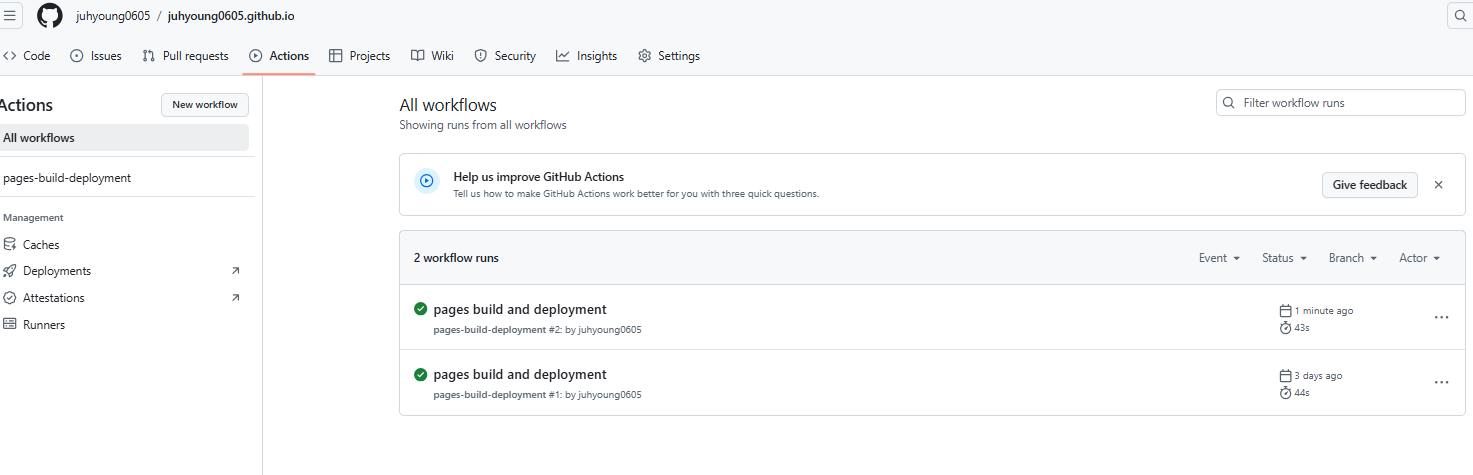Click the '1 minute ago' timestamp
The height and width of the screenshot is (475, 1473).
[x=1324, y=311]
